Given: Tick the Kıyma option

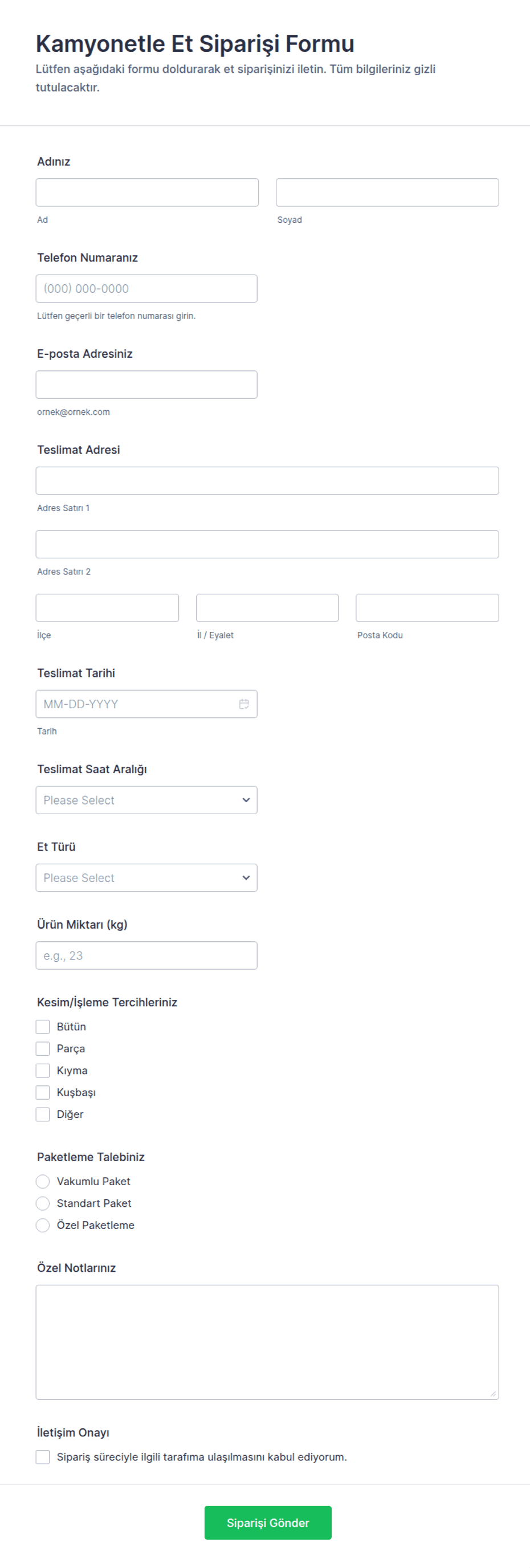Looking at the screenshot, I should [x=43, y=1071].
